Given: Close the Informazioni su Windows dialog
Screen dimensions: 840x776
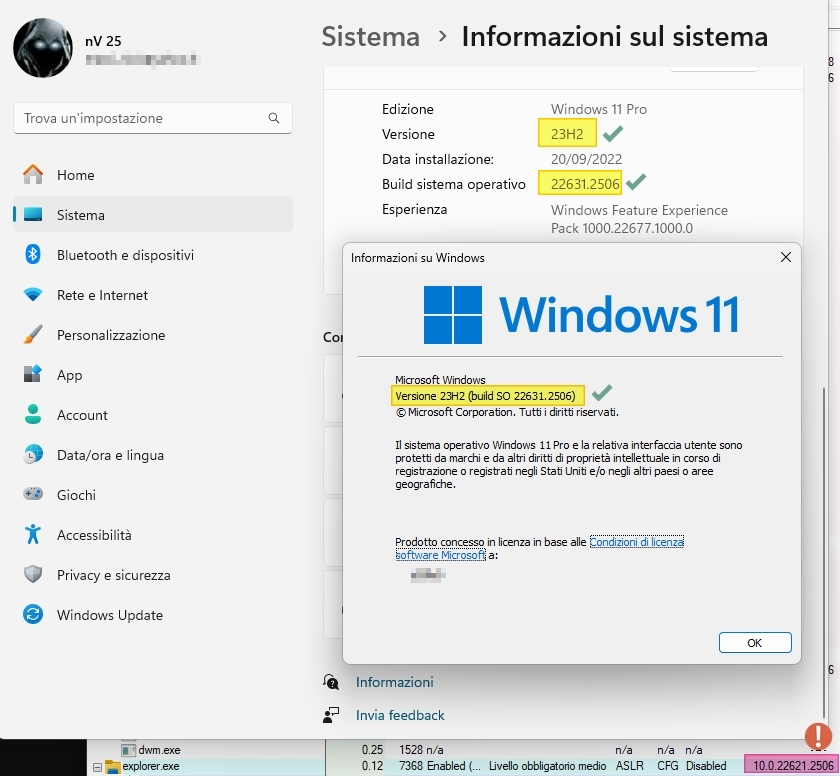Looking at the screenshot, I should 785,257.
